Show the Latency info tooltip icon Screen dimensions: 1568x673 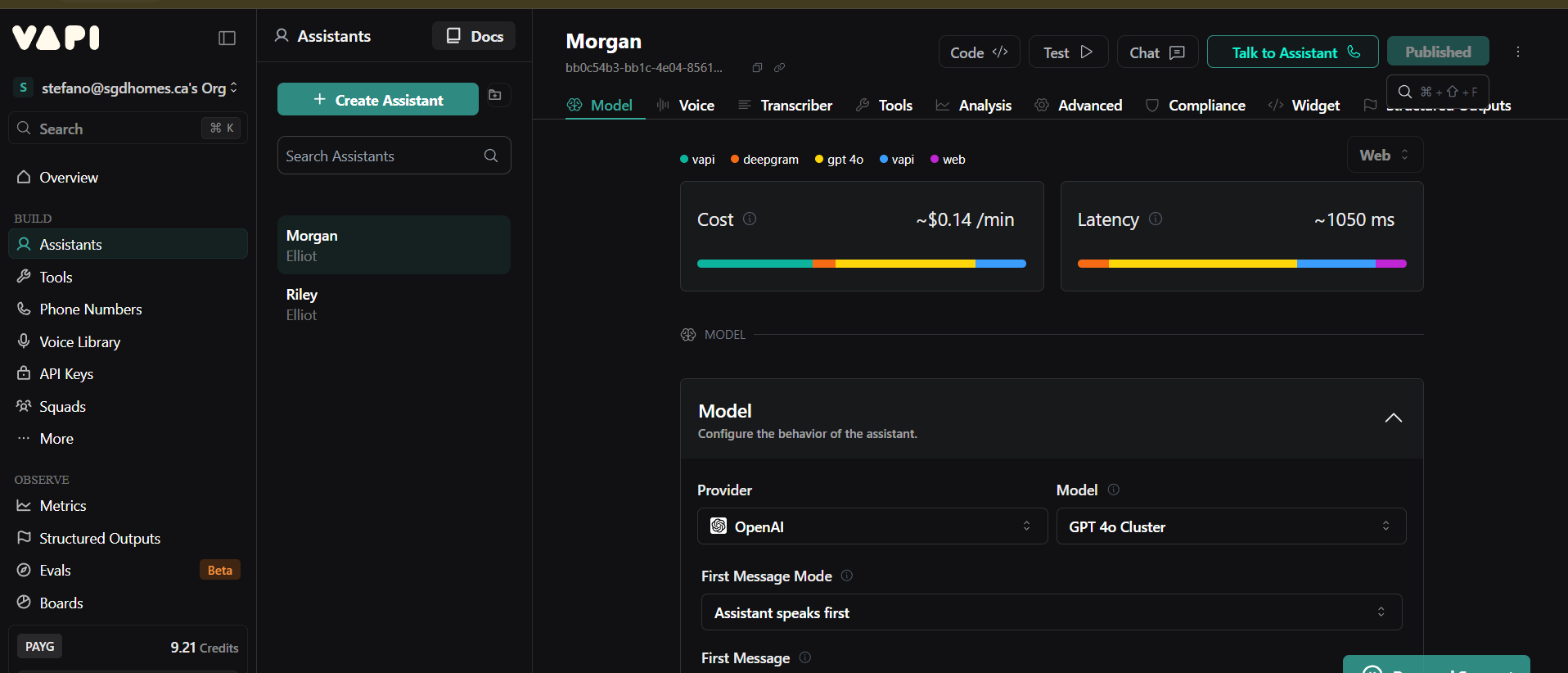(x=1156, y=219)
